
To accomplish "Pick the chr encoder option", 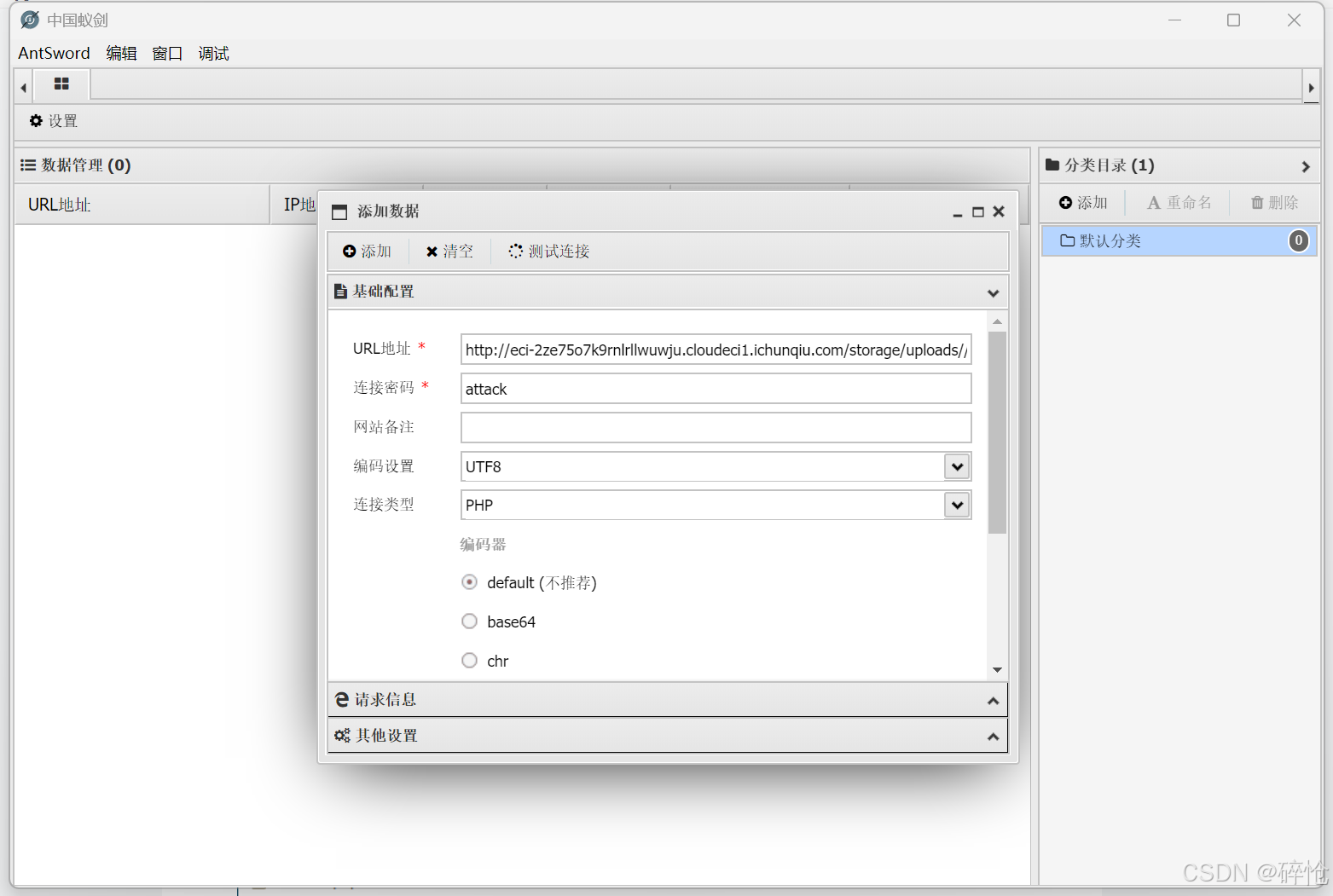I will (469, 660).
